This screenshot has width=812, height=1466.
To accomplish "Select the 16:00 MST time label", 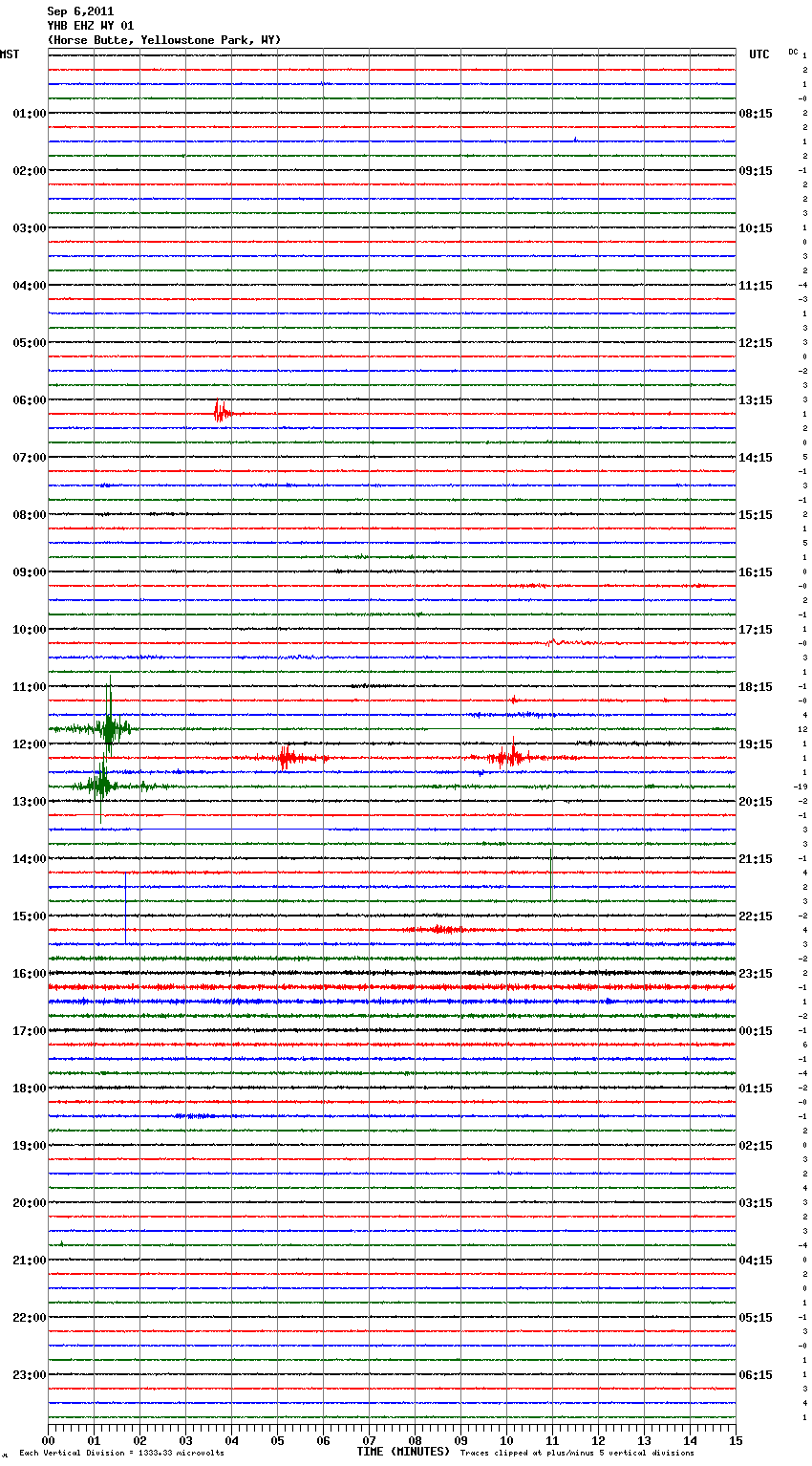I will [x=30, y=974].
